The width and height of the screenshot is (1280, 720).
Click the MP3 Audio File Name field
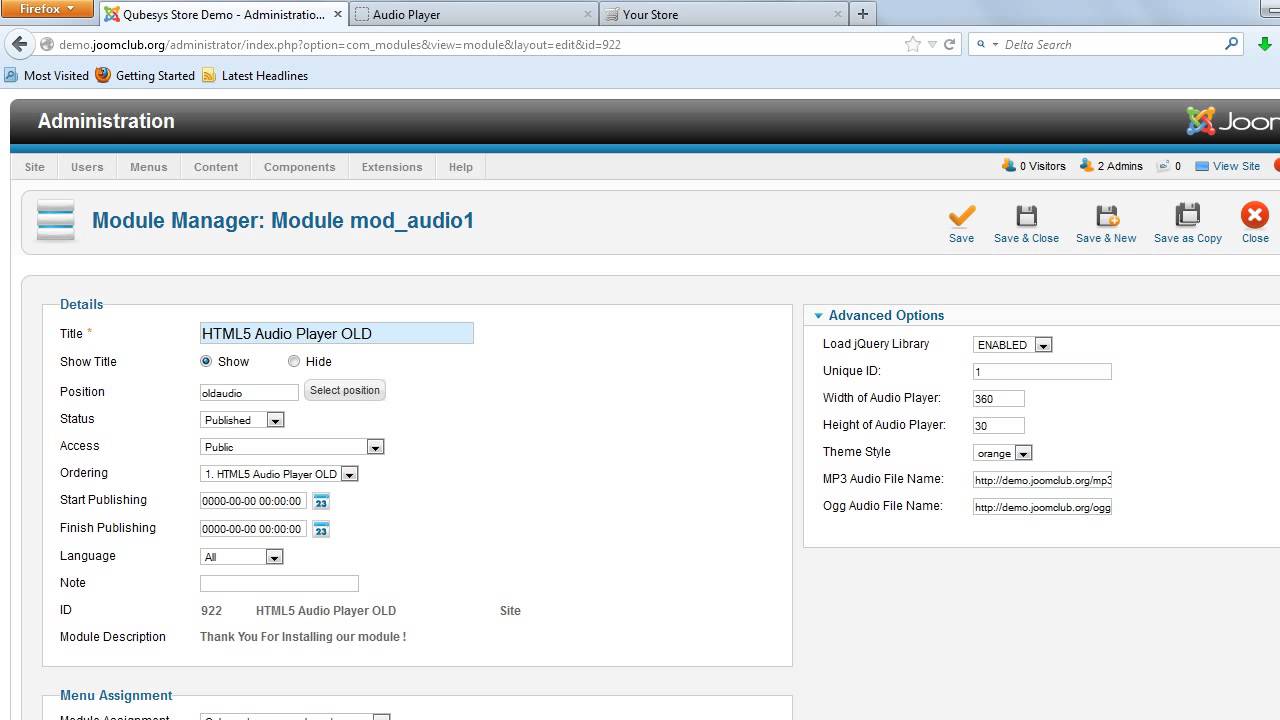pyautogui.click(x=1042, y=480)
